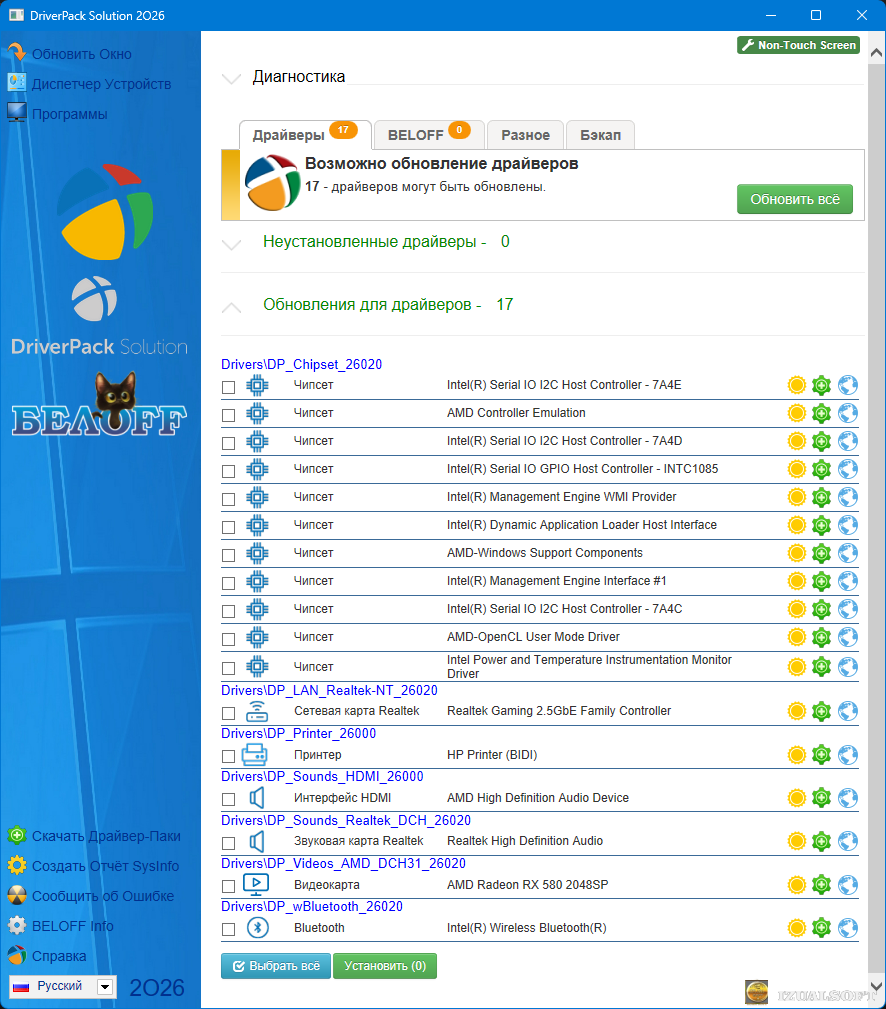Click the Non-Touch Screen wrench badge

(798, 45)
